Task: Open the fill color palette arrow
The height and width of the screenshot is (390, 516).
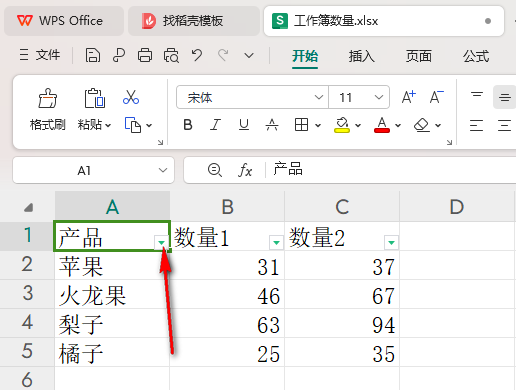Action: [358, 126]
